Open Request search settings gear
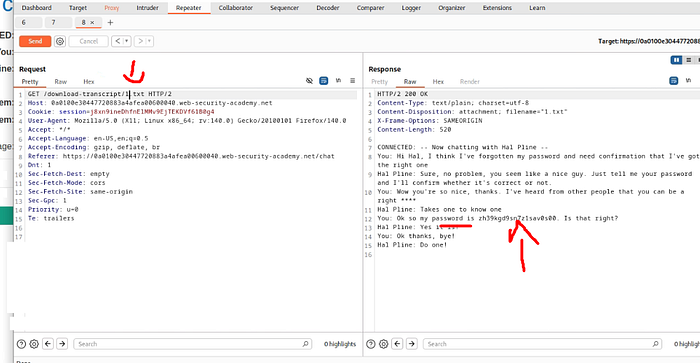 tap(34, 344)
